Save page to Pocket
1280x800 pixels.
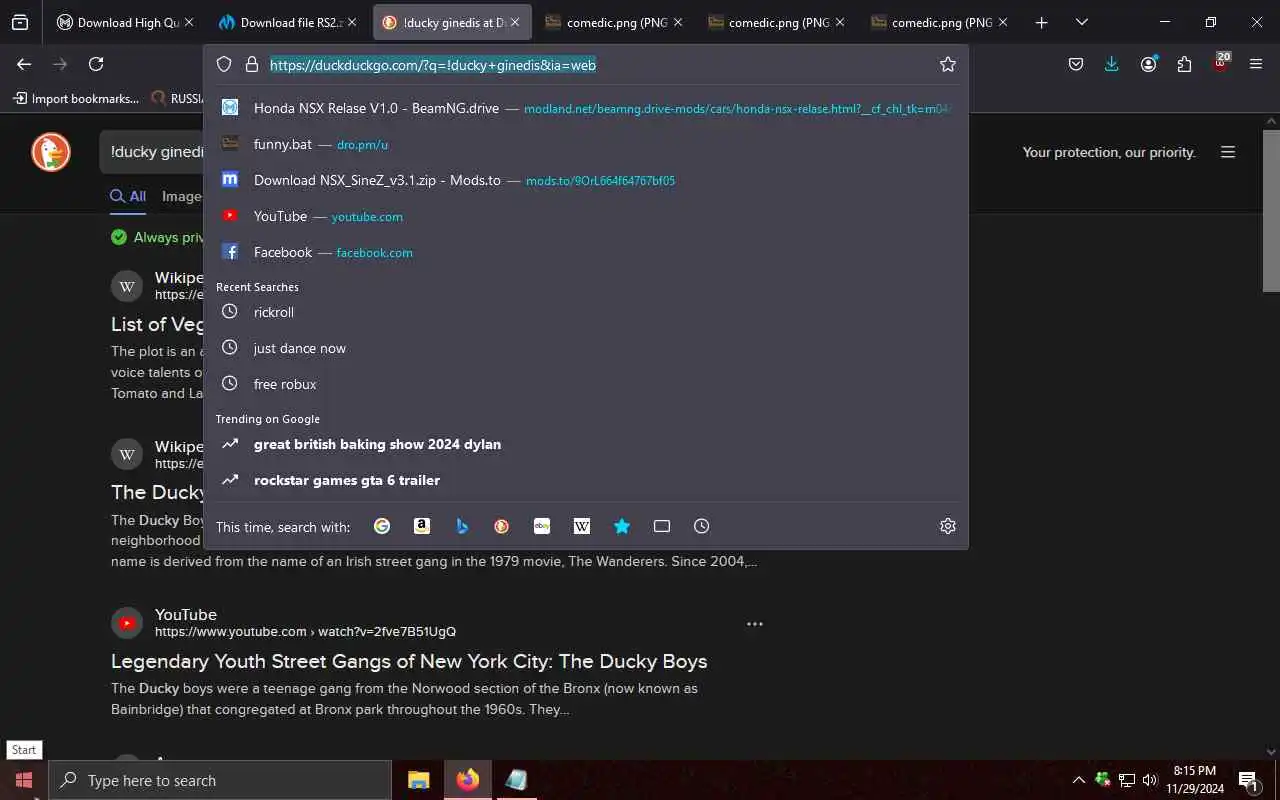pyautogui.click(x=1076, y=64)
